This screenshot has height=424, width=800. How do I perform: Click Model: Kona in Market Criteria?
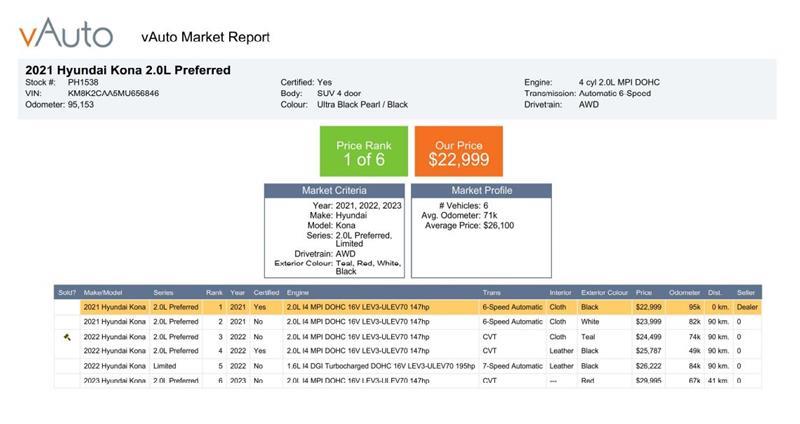pos(331,225)
